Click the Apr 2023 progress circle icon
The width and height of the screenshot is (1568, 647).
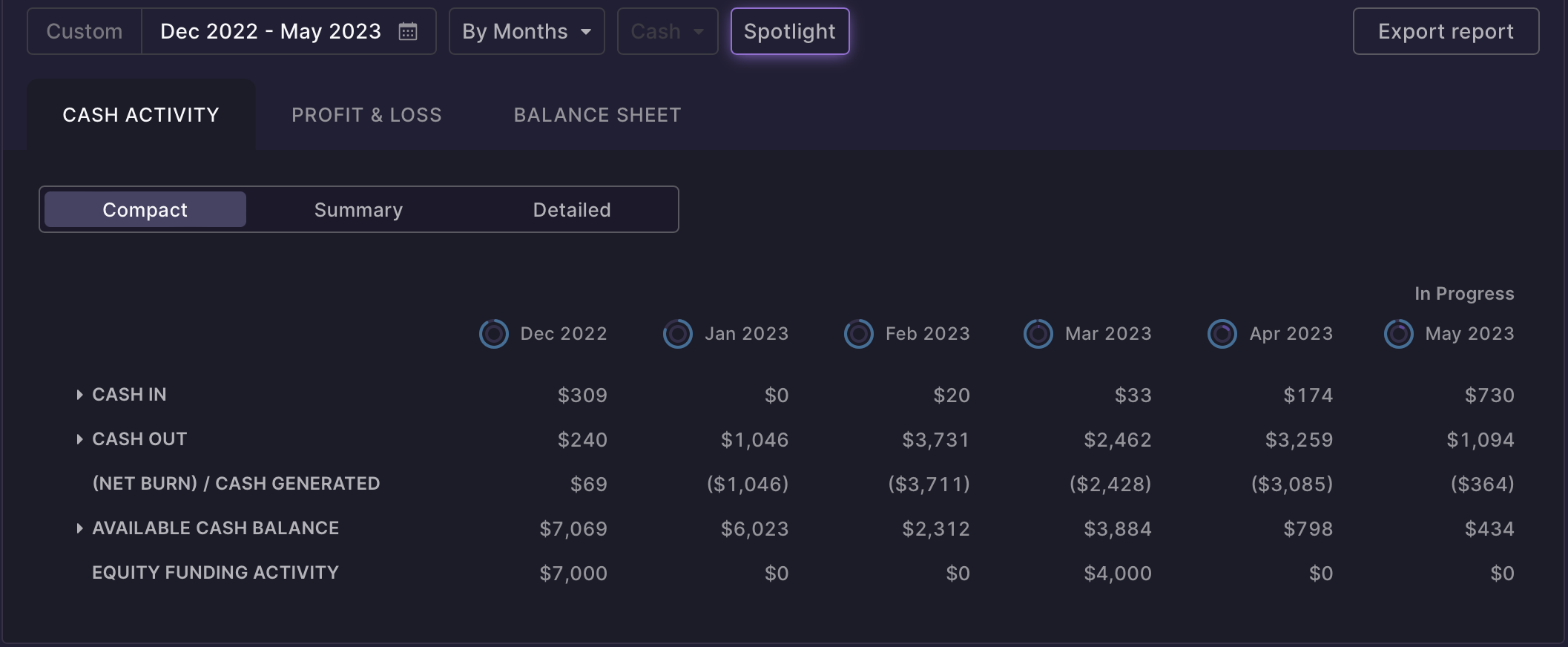click(x=1222, y=334)
